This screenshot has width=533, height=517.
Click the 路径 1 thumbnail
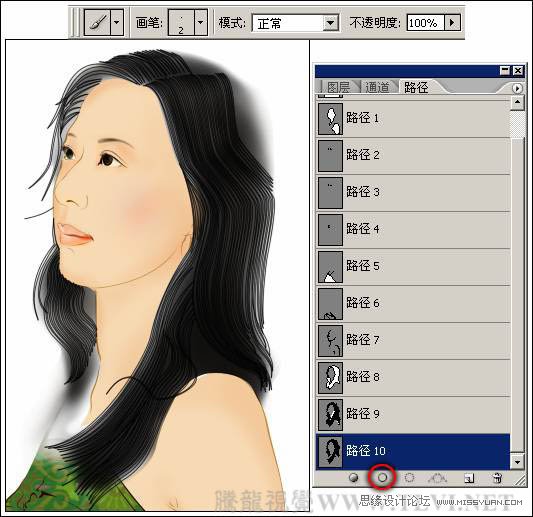click(x=330, y=119)
